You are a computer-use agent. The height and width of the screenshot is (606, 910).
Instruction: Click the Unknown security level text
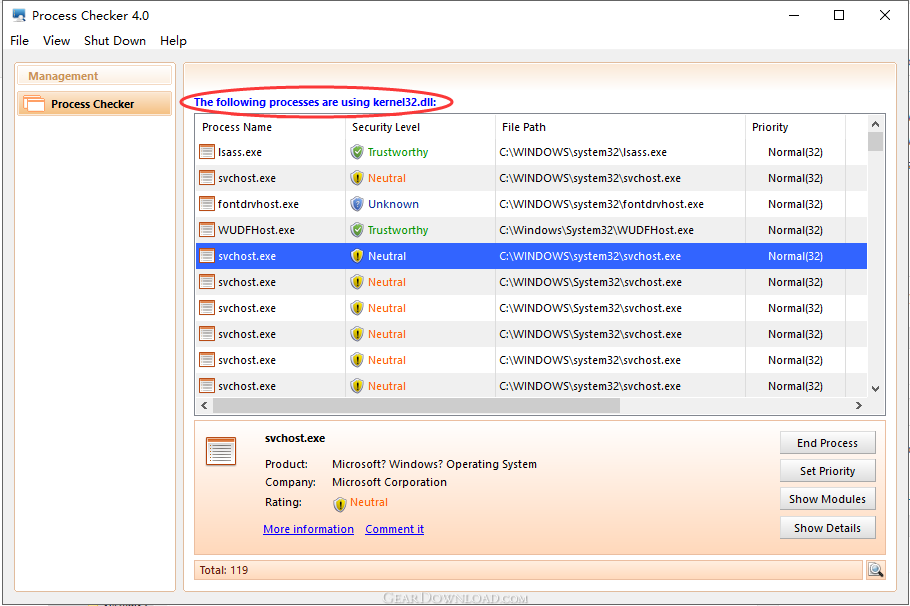(393, 204)
